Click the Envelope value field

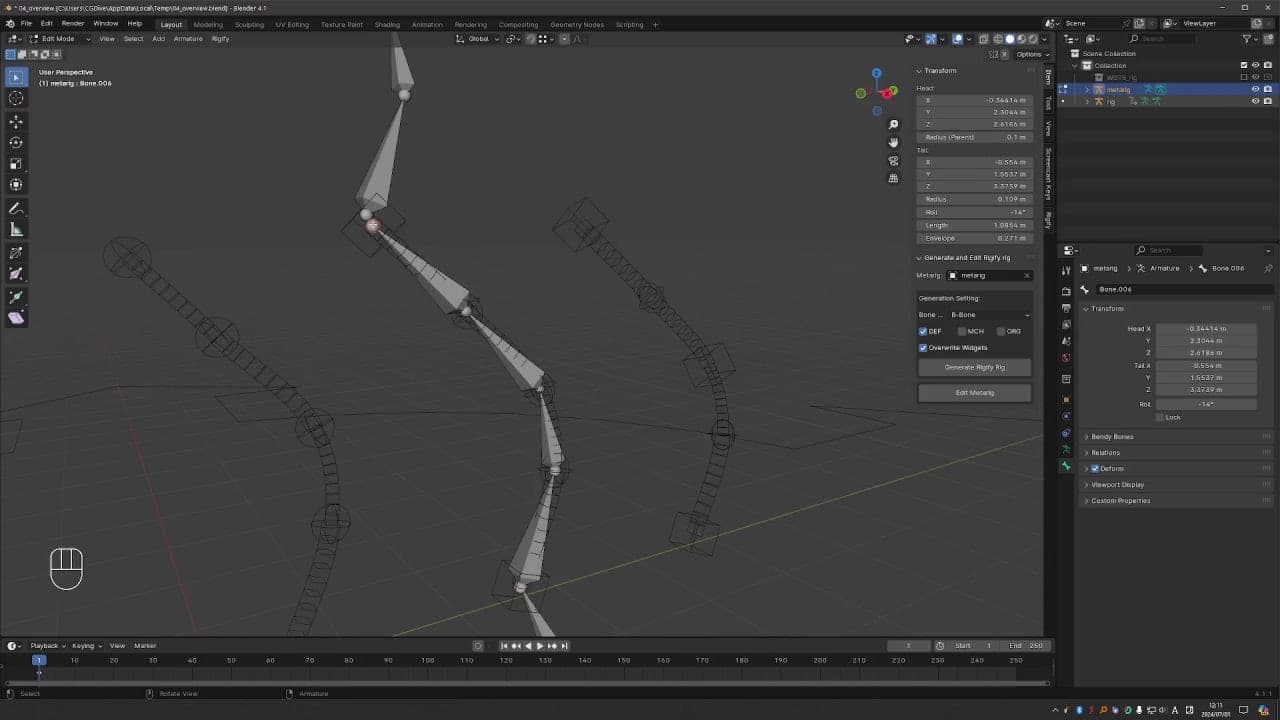pos(976,238)
